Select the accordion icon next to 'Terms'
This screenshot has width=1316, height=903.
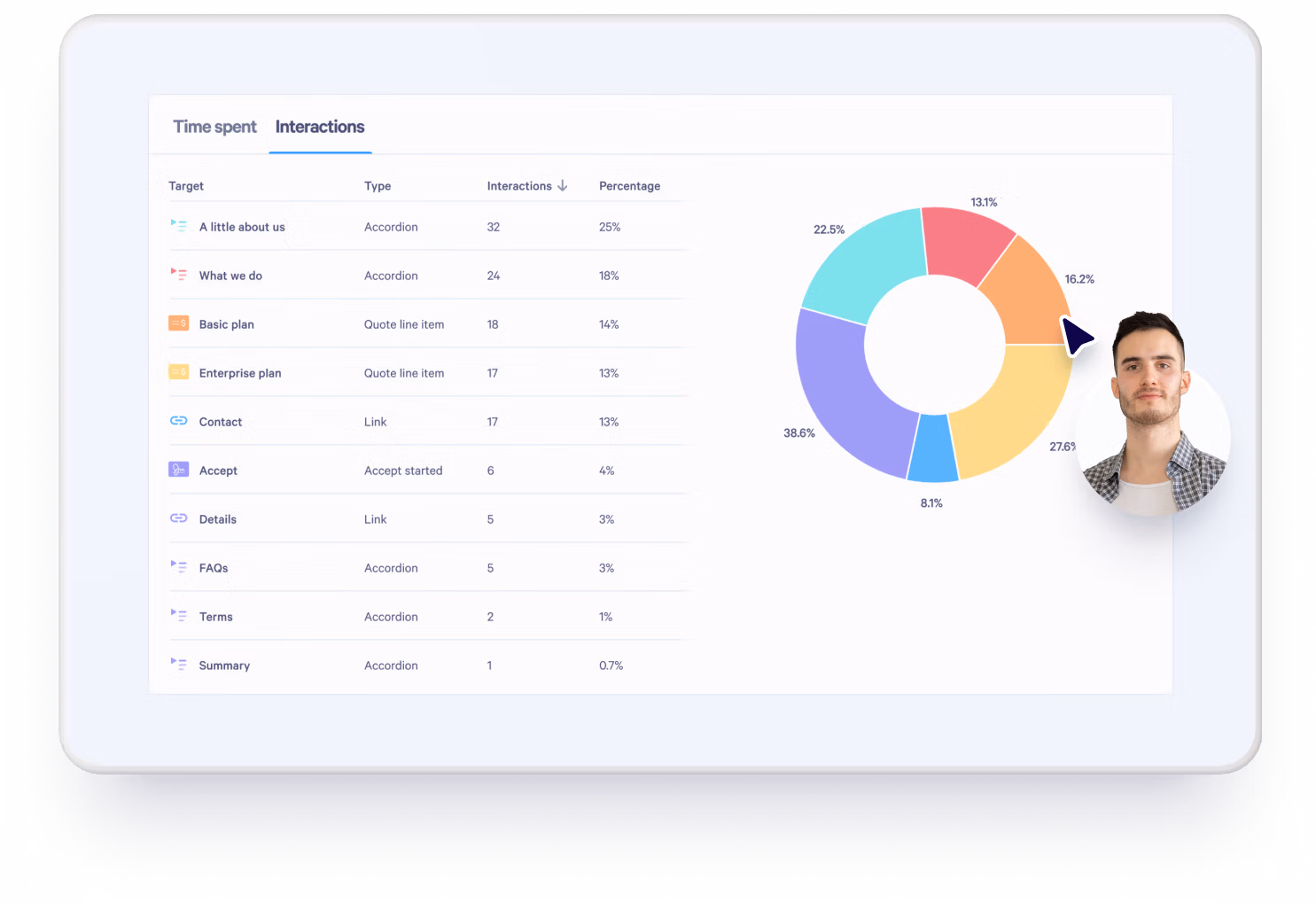[179, 616]
